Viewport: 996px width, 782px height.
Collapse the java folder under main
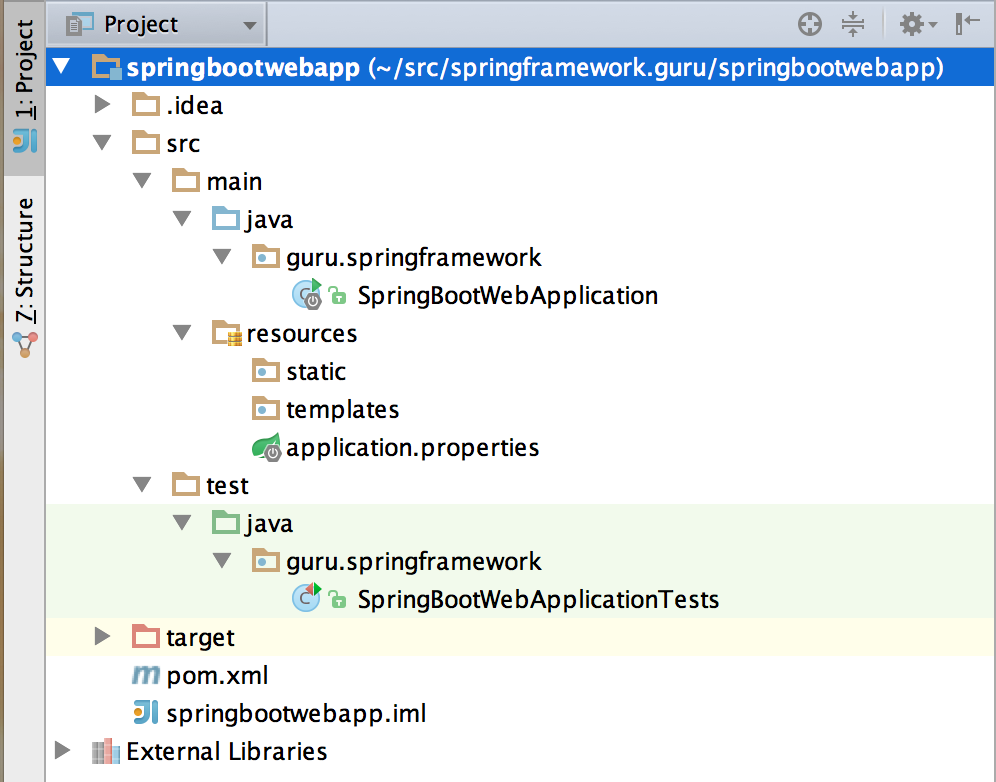[182, 219]
